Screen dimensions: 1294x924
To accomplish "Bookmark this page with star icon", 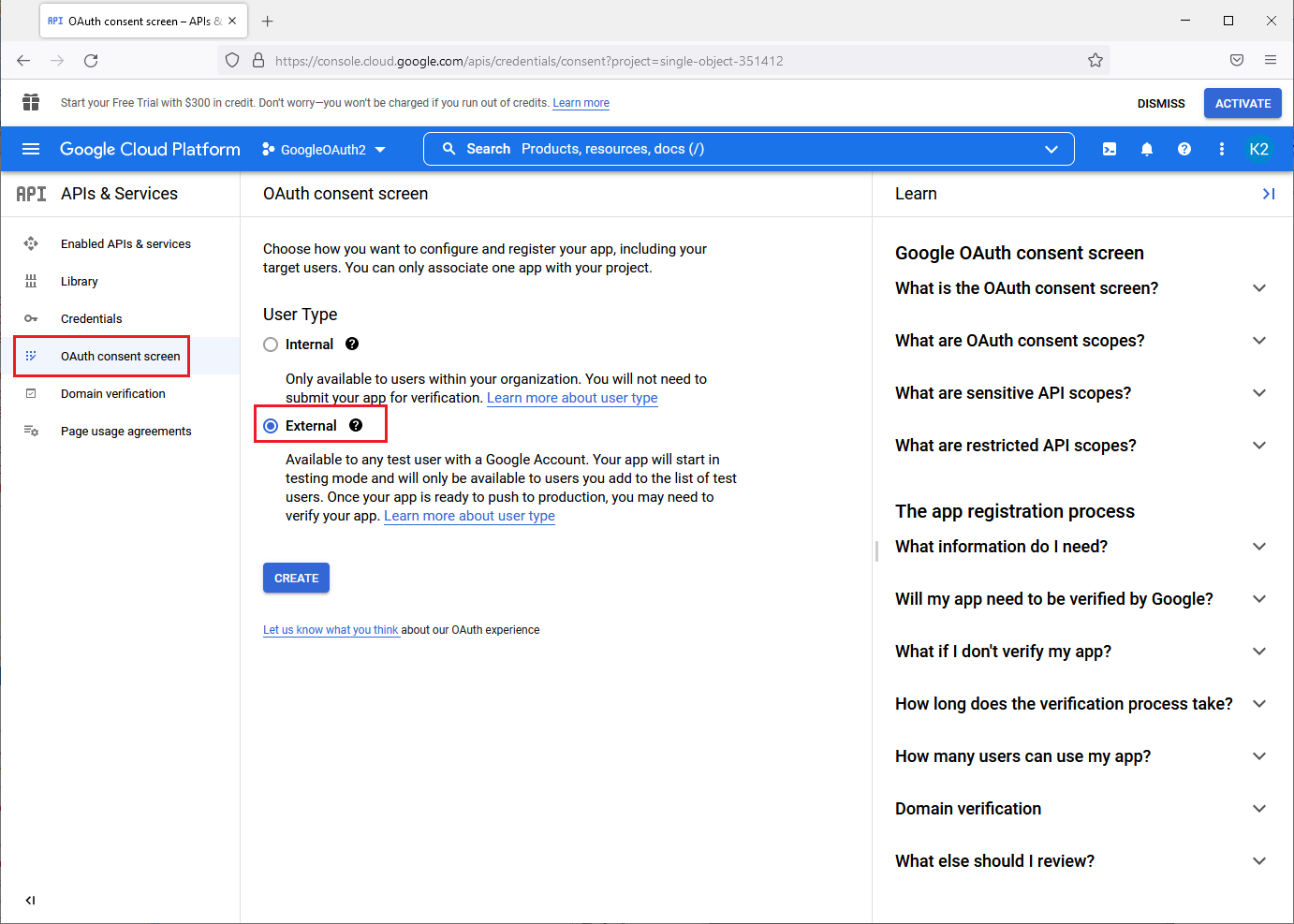I will (1095, 61).
